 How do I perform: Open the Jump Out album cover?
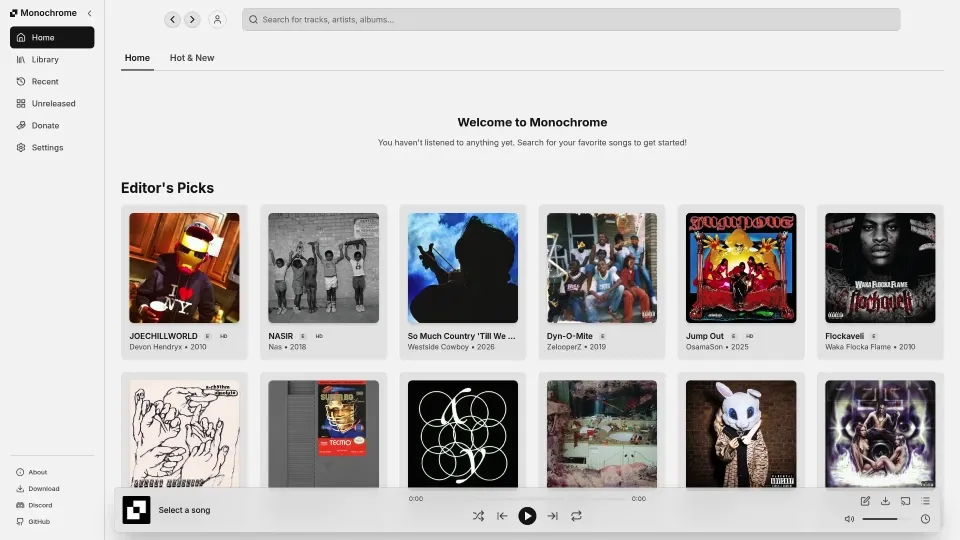741,268
